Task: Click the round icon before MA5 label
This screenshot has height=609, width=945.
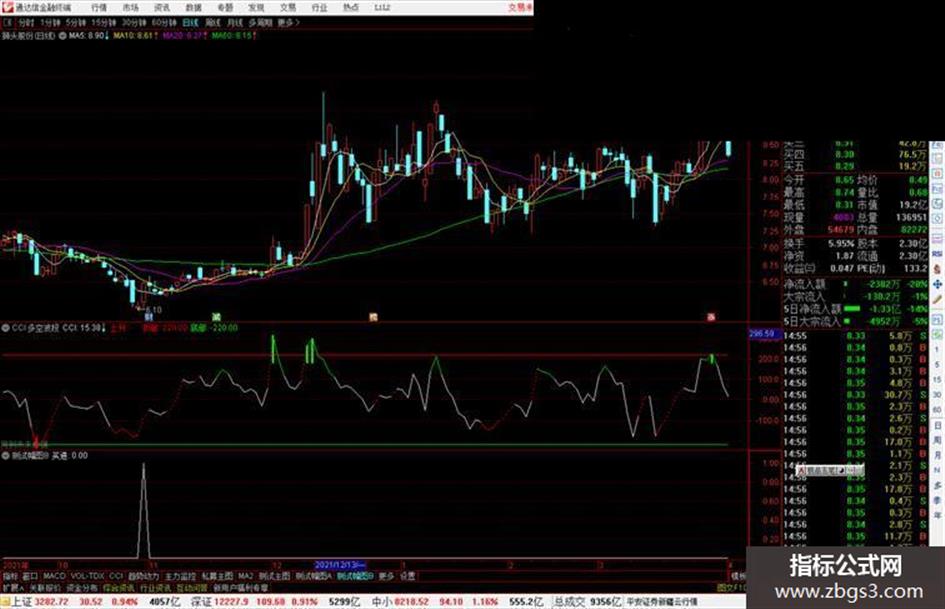Action: [x=62, y=36]
